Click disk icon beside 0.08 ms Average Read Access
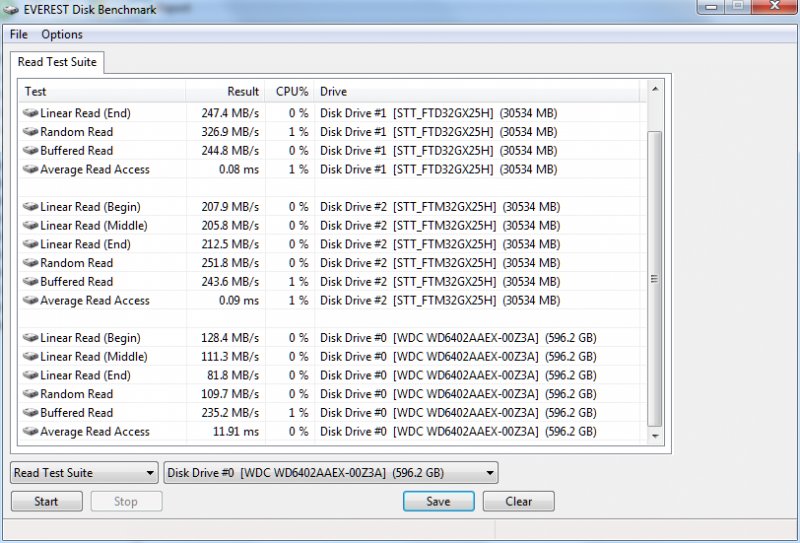This screenshot has width=800, height=543. pyautogui.click(x=31, y=169)
